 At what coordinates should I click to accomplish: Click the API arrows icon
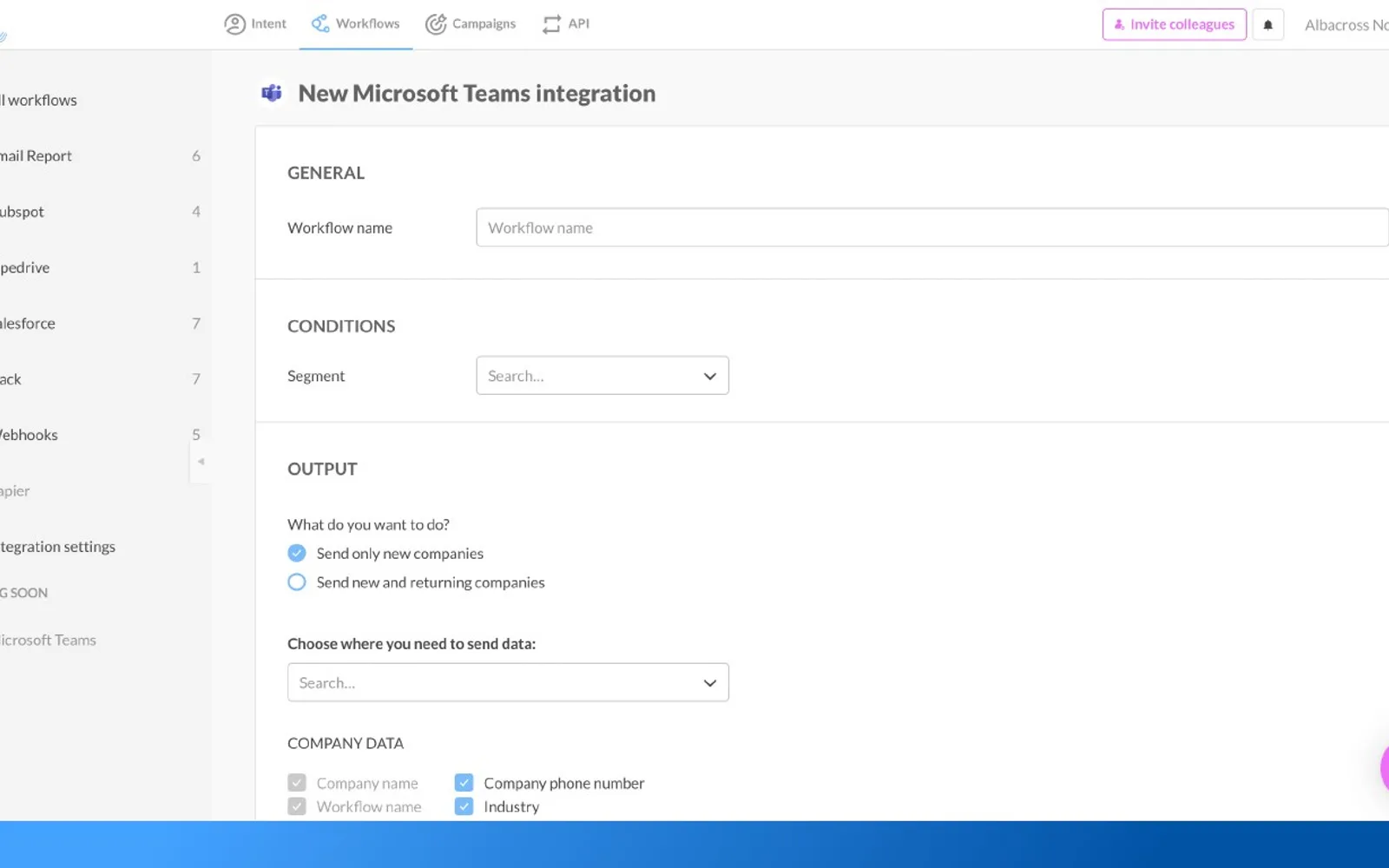551,24
